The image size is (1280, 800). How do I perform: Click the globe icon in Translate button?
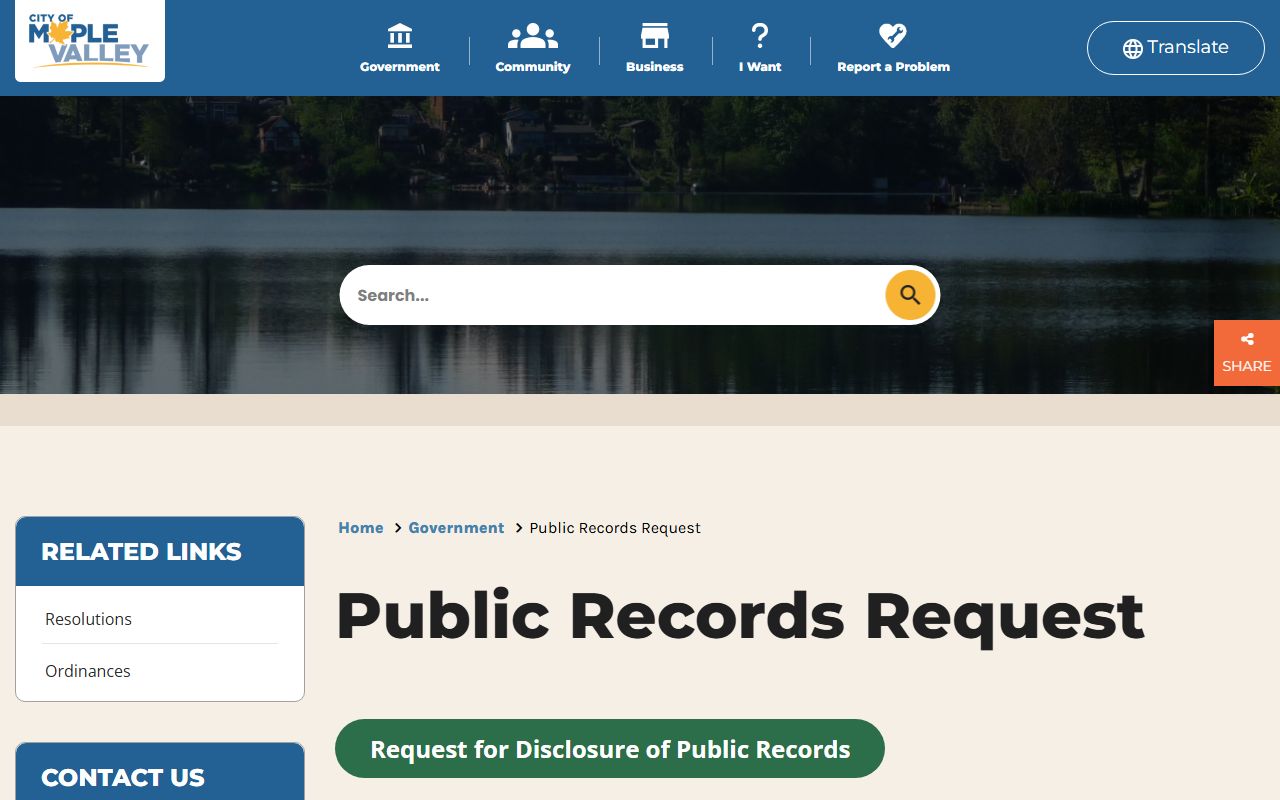pos(1133,49)
